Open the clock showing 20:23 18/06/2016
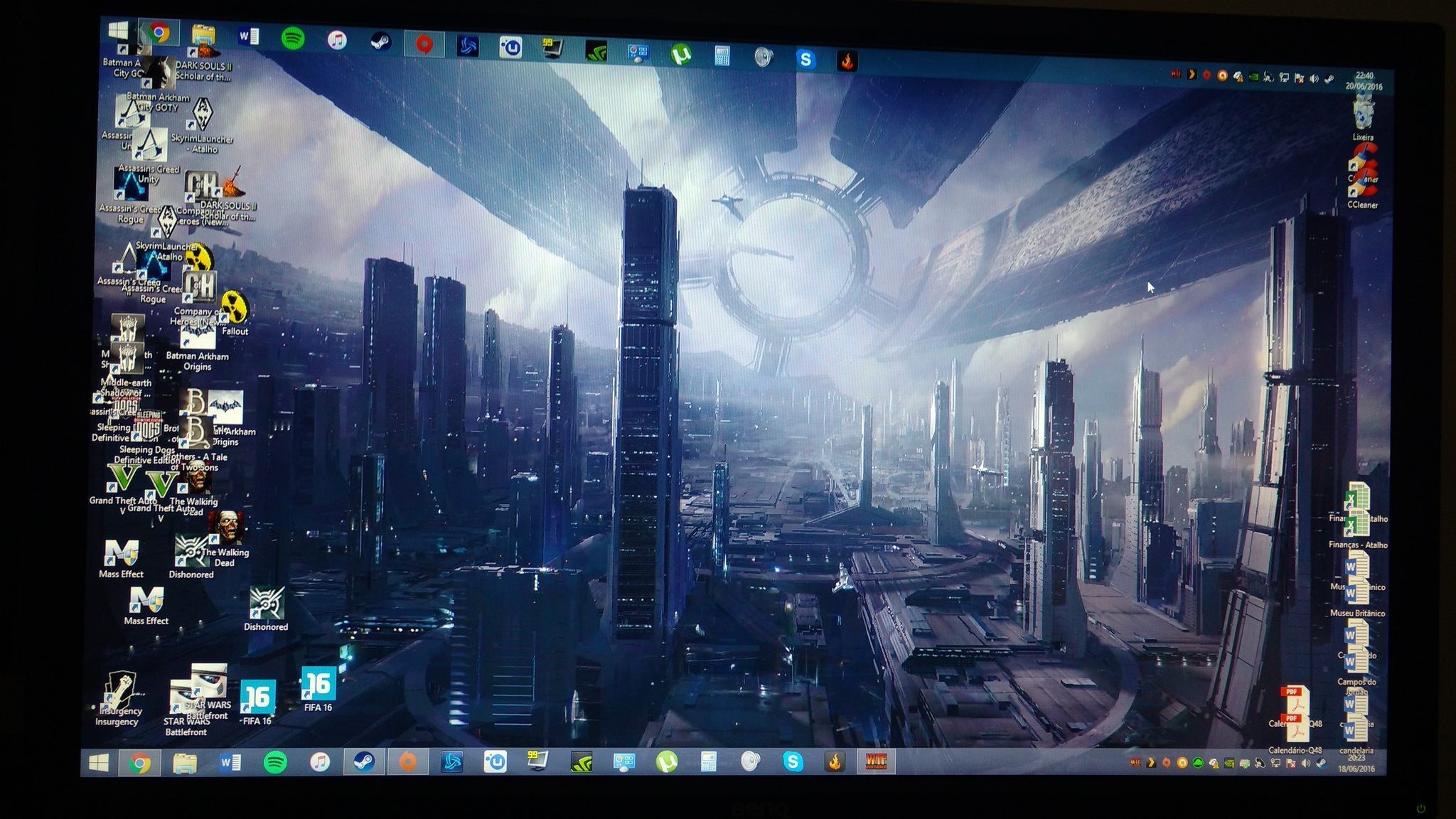Image resolution: width=1456 pixels, height=819 pixels. 1356,764
